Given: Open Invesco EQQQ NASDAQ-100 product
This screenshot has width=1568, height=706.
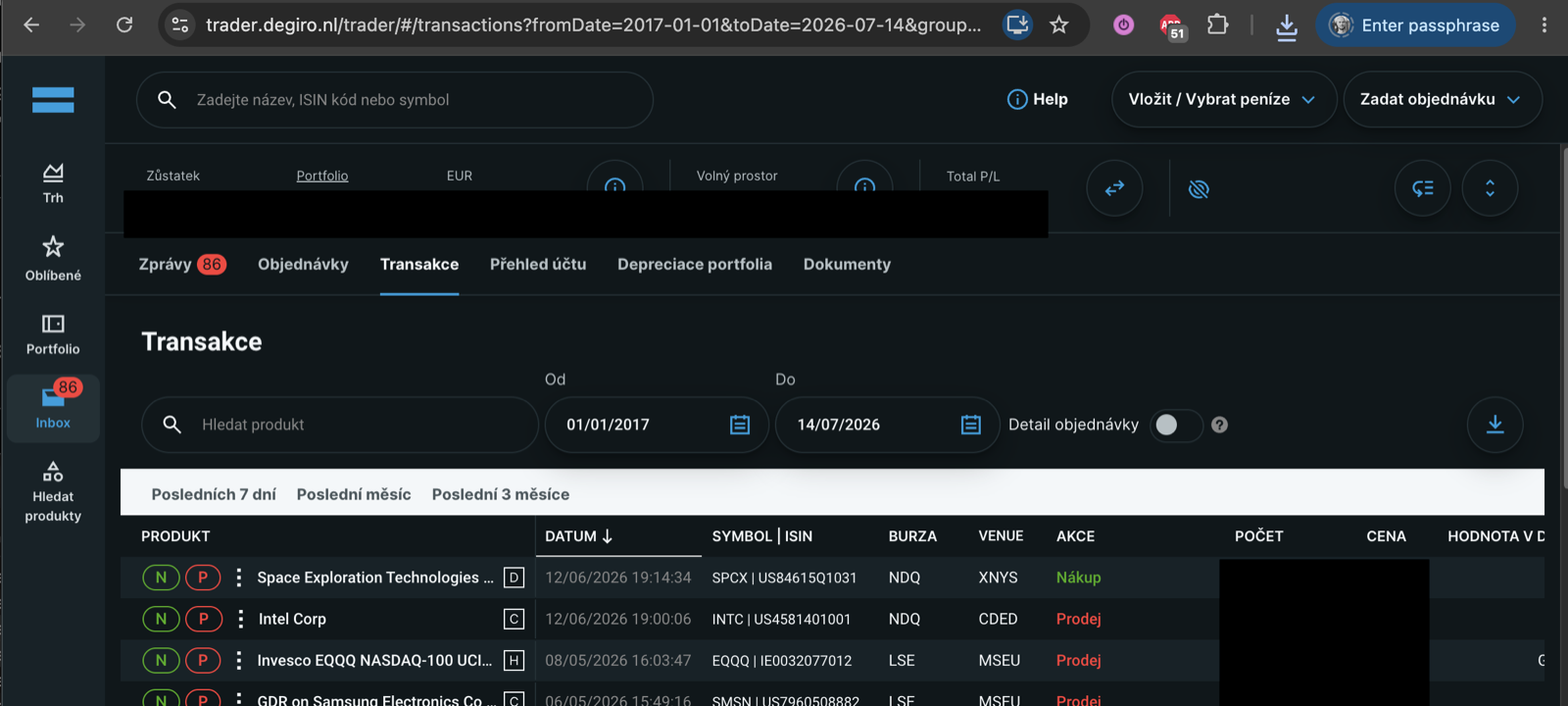Looking at the screenshot, I should tap(374, 660).
